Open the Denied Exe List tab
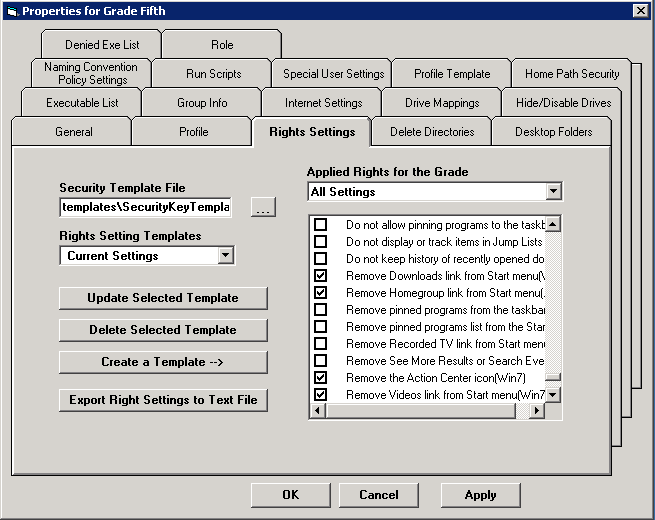 pyautogui.click(x=102, y=45)
